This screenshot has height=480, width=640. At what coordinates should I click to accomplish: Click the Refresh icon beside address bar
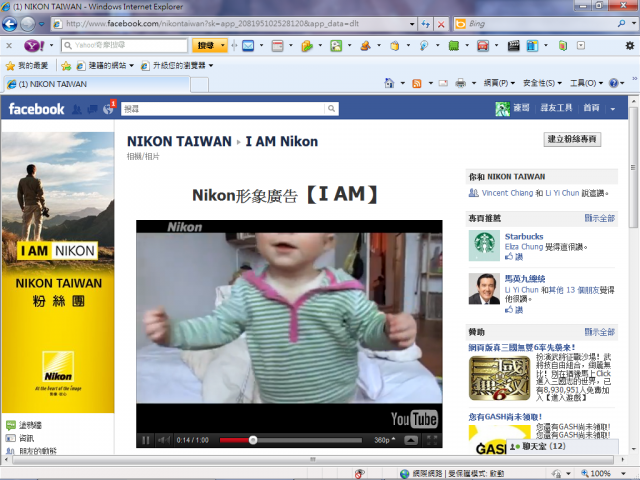click(426, 24)
